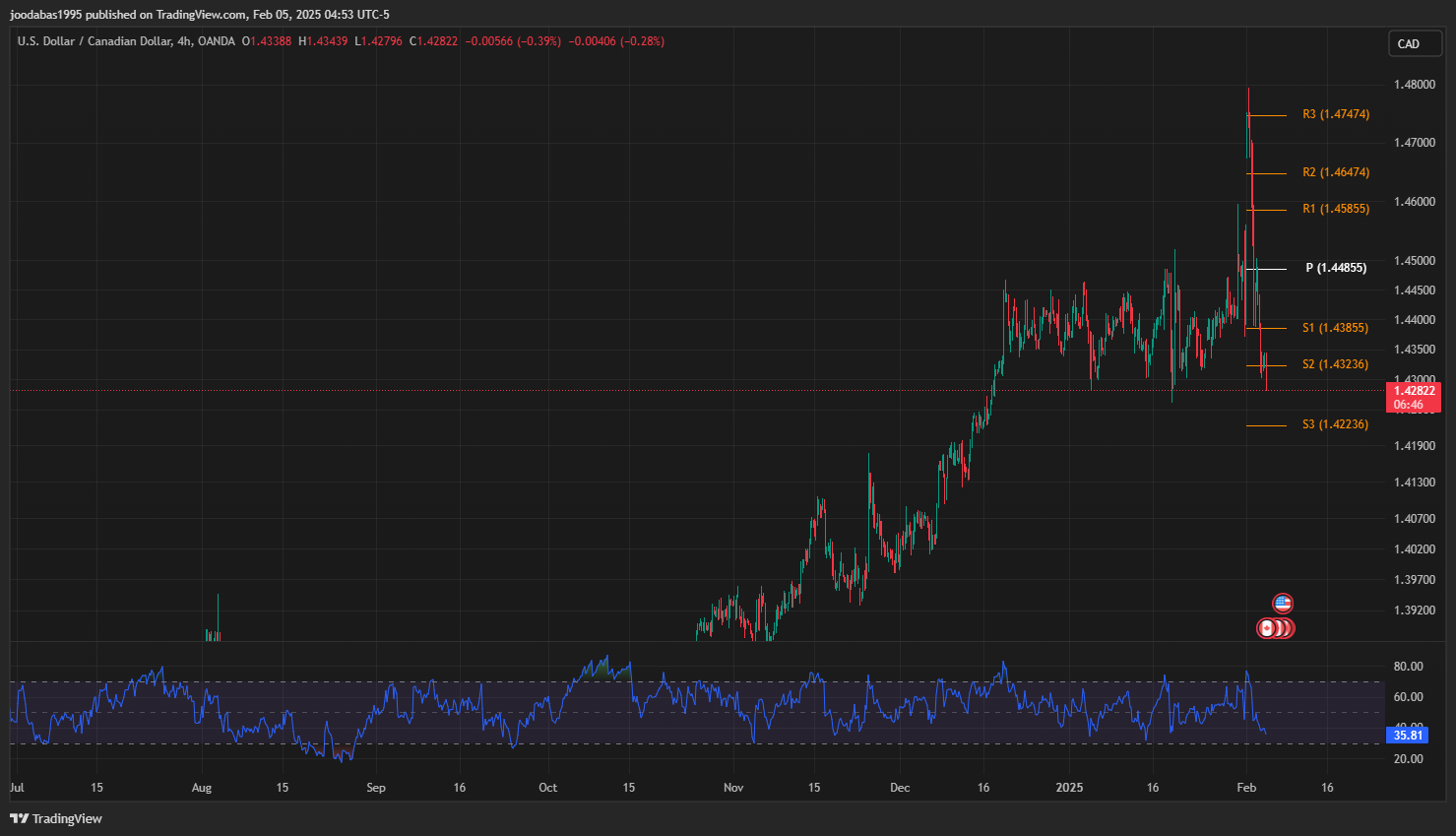Select the S1 (1.43855) support level label

click(1334, 328)
